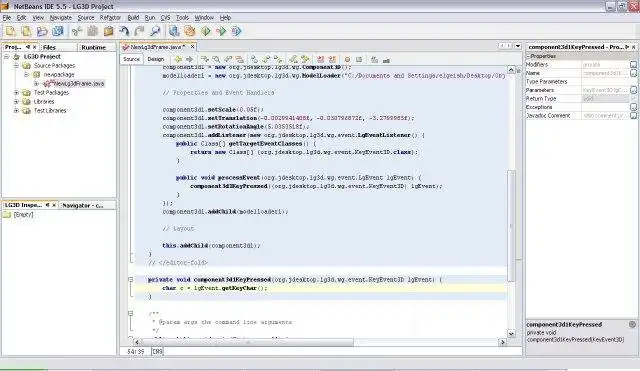Go back using editor Back arrow icon
The height and width of the screenshot is (371, 640).
pyautogui.click(x=178, y=60)
